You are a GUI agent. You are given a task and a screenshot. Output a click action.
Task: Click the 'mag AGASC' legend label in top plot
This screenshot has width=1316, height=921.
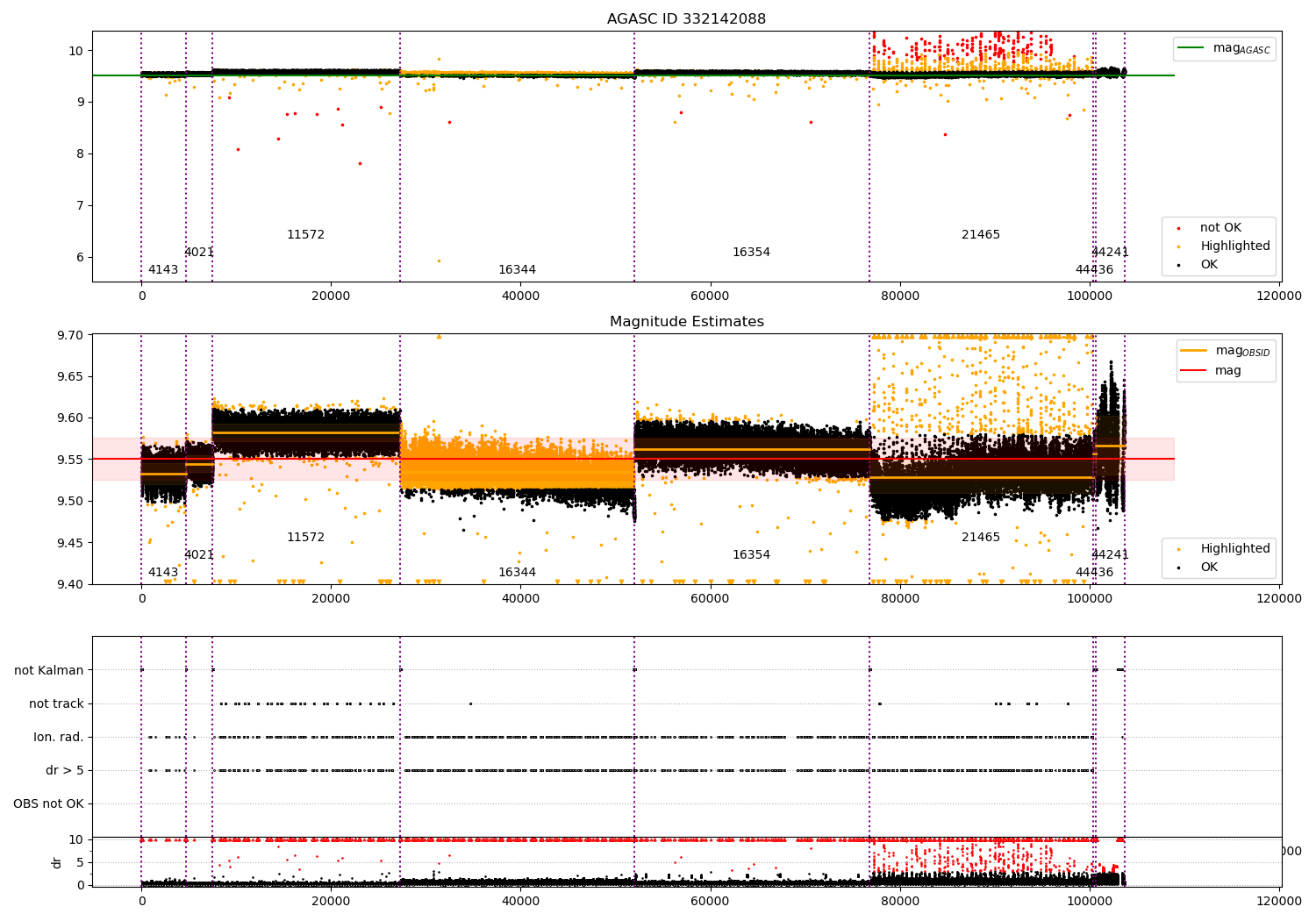pos(1241,49)
